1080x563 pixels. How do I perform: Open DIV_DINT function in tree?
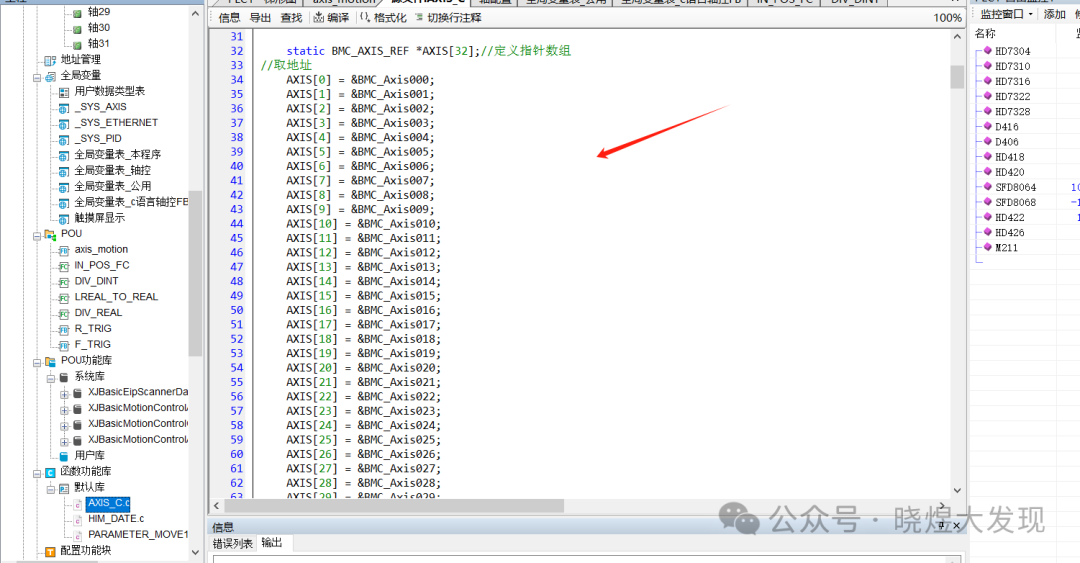click(96, 281)
